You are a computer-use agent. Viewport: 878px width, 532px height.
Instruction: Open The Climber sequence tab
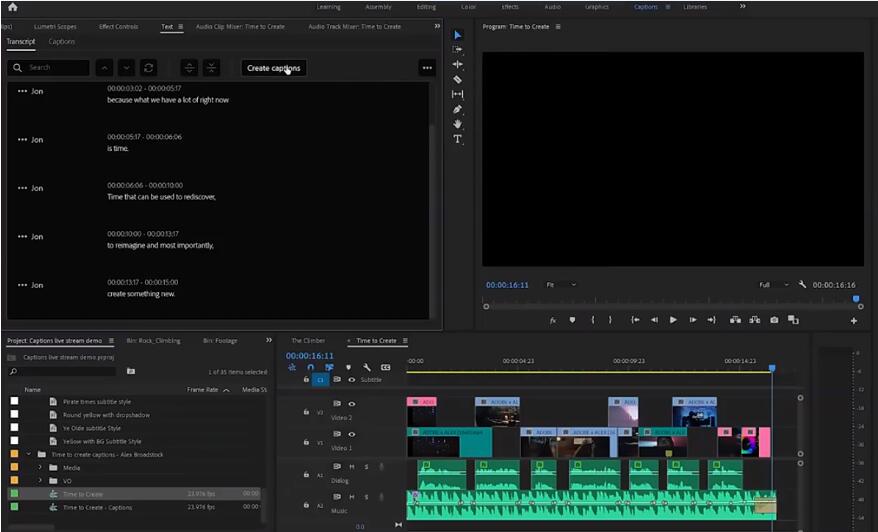click(x=308, y=340)
